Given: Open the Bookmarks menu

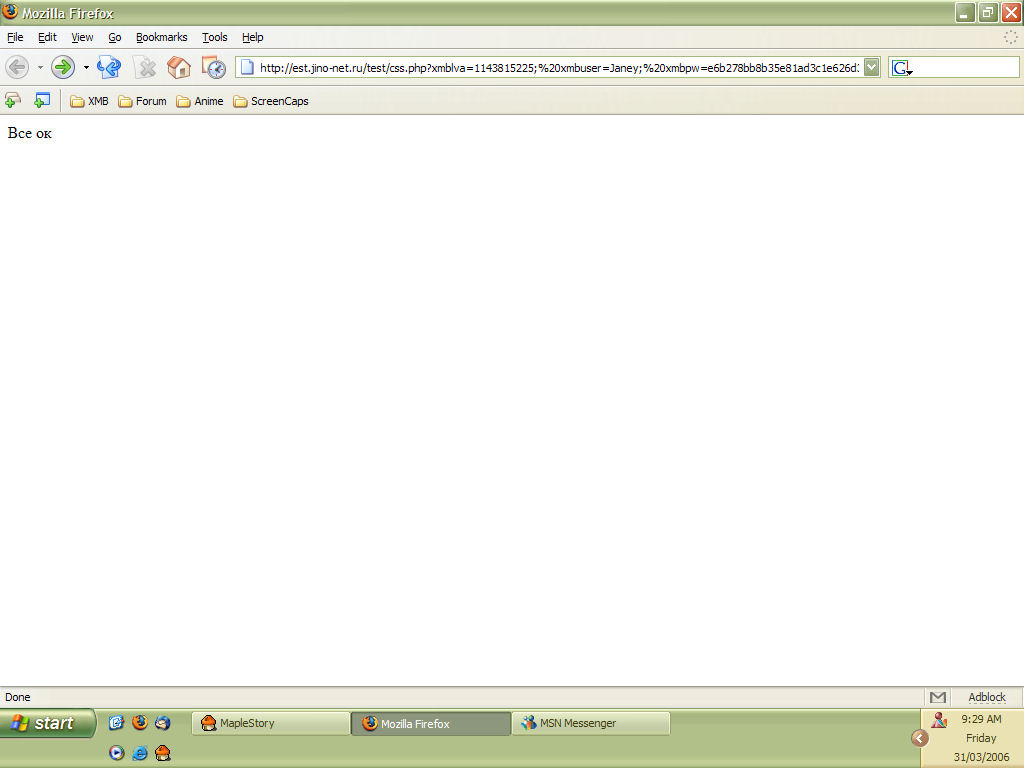Looking at the screenshot, I should tap(161, 37).
